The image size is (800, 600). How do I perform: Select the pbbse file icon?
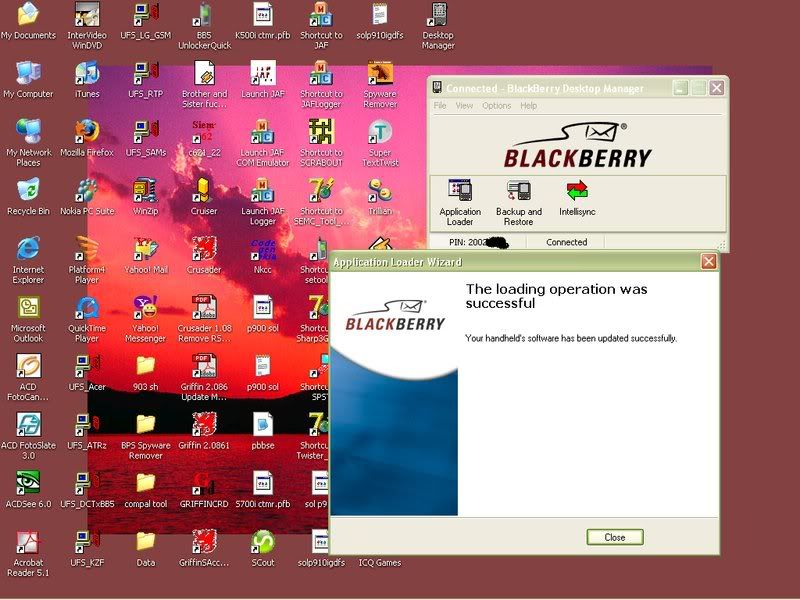point(263,432)
